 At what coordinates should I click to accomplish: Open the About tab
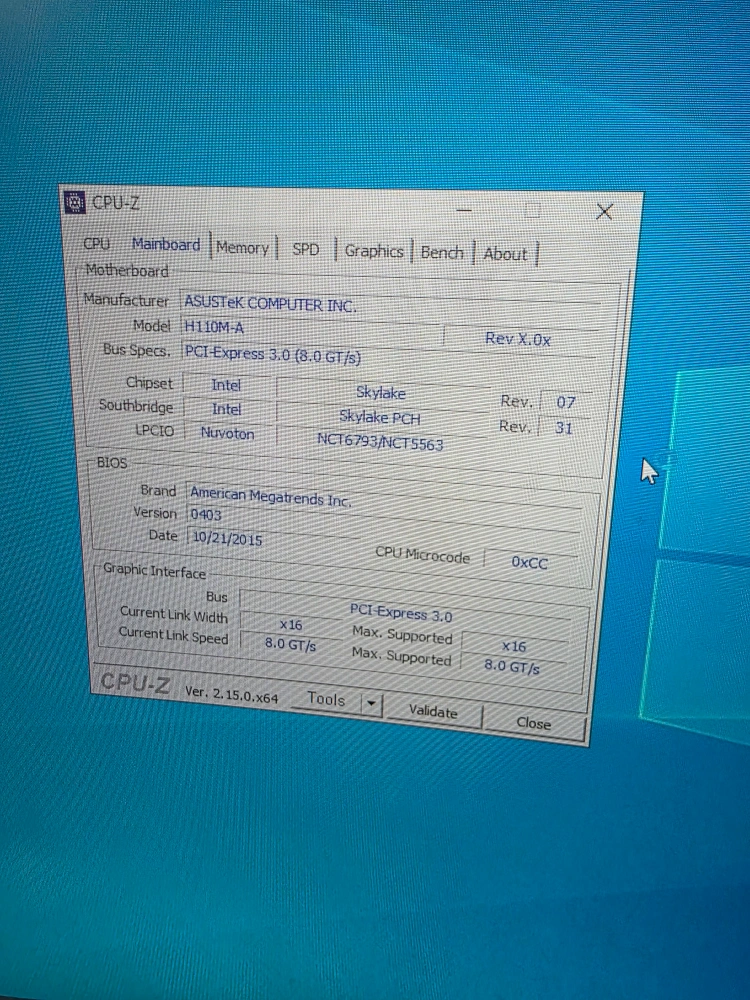[505, 254]
